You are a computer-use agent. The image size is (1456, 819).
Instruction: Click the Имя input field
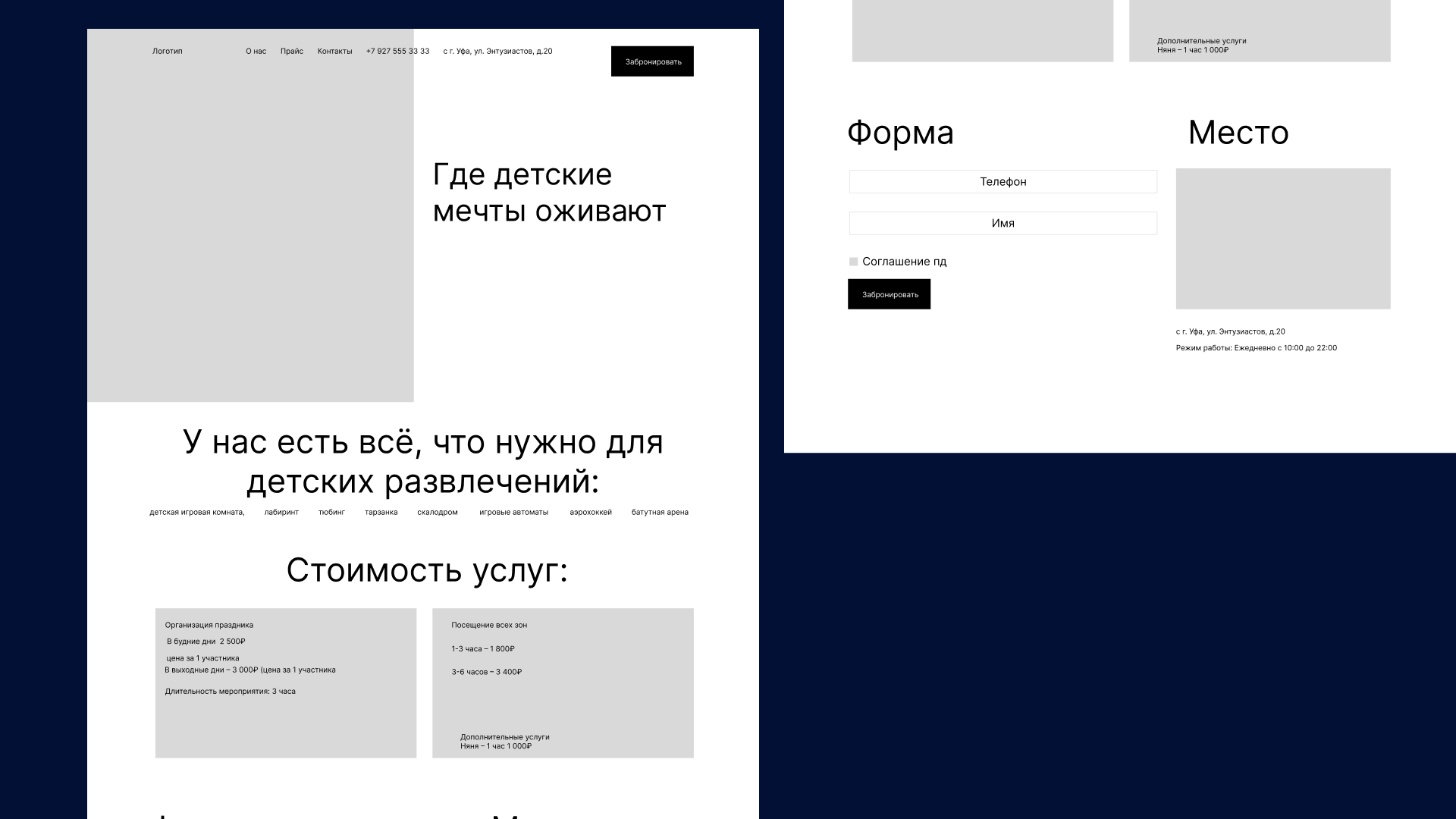click(1003, 224)
